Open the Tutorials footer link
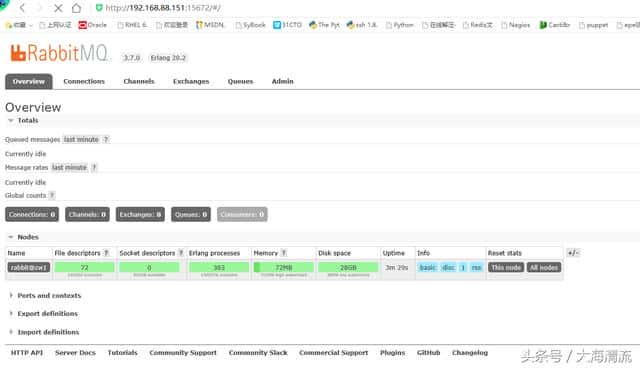The height and width of the screenshot is (368, 640). (x=122, y=352)
